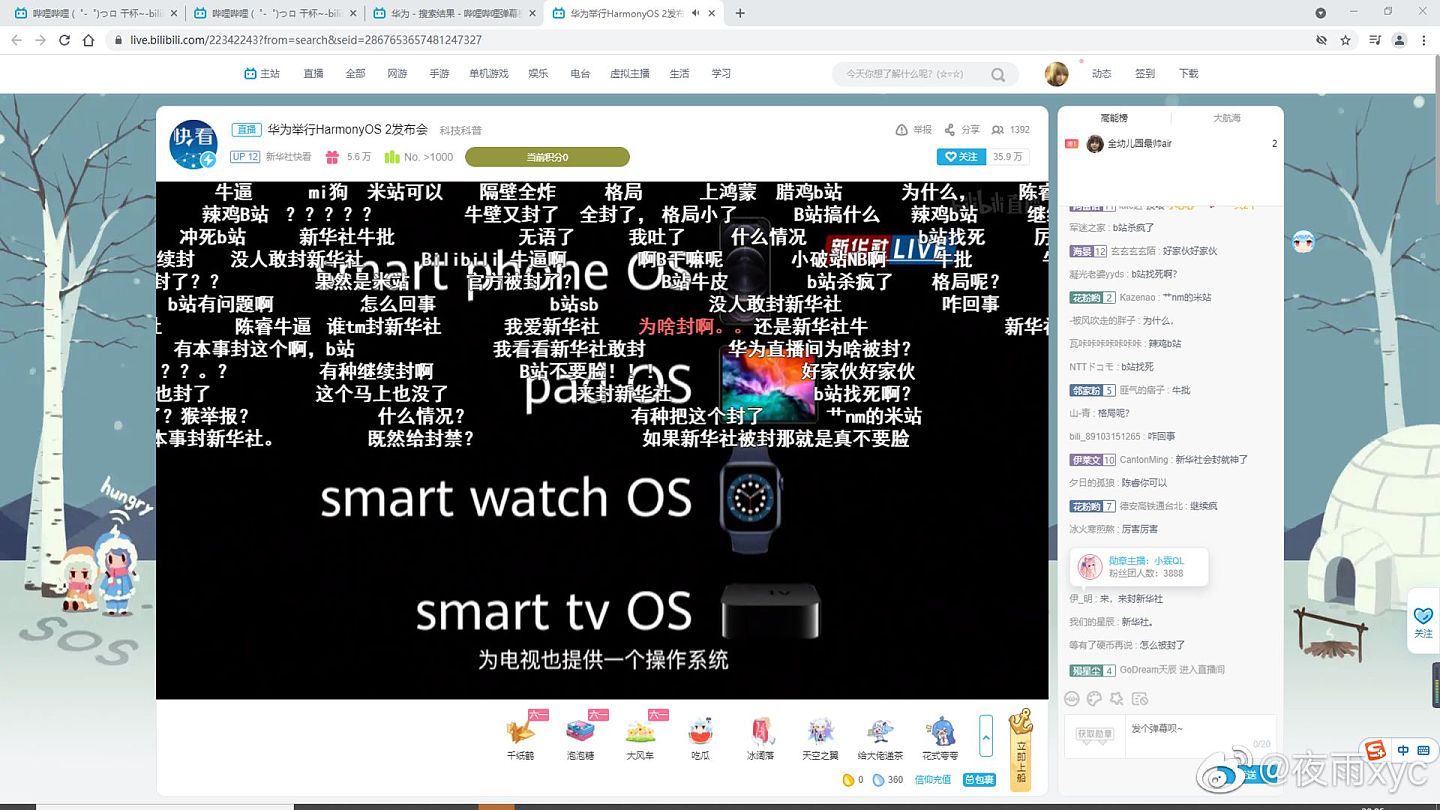Click the 信仰充值 recharge link
The height and width of the screenshot is (810, 1440).
(933, 780)
